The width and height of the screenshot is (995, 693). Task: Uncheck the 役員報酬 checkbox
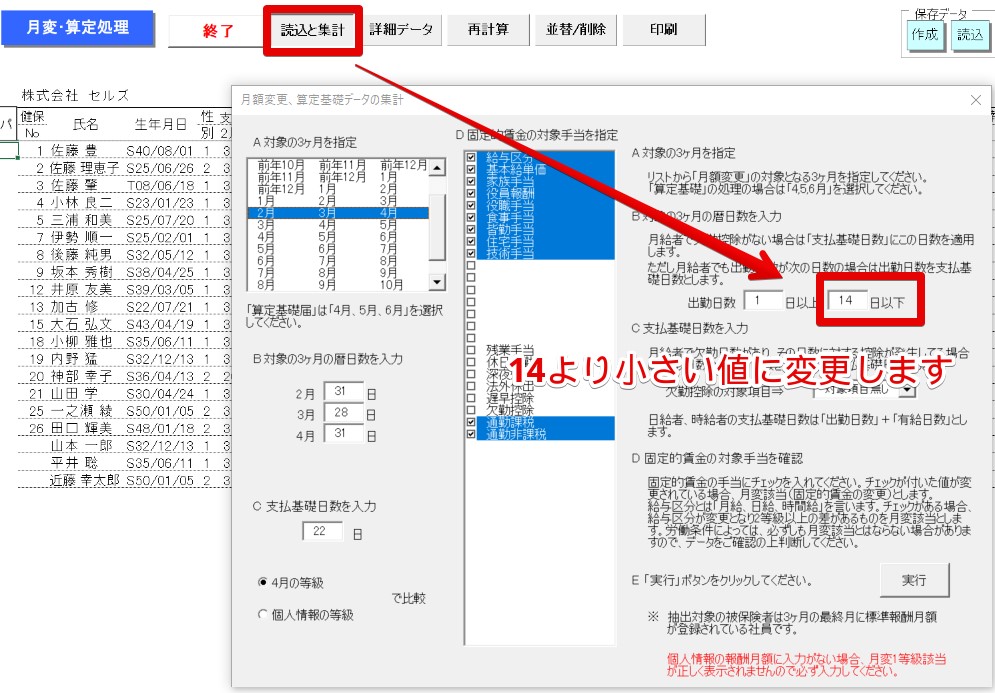[471, 194]
